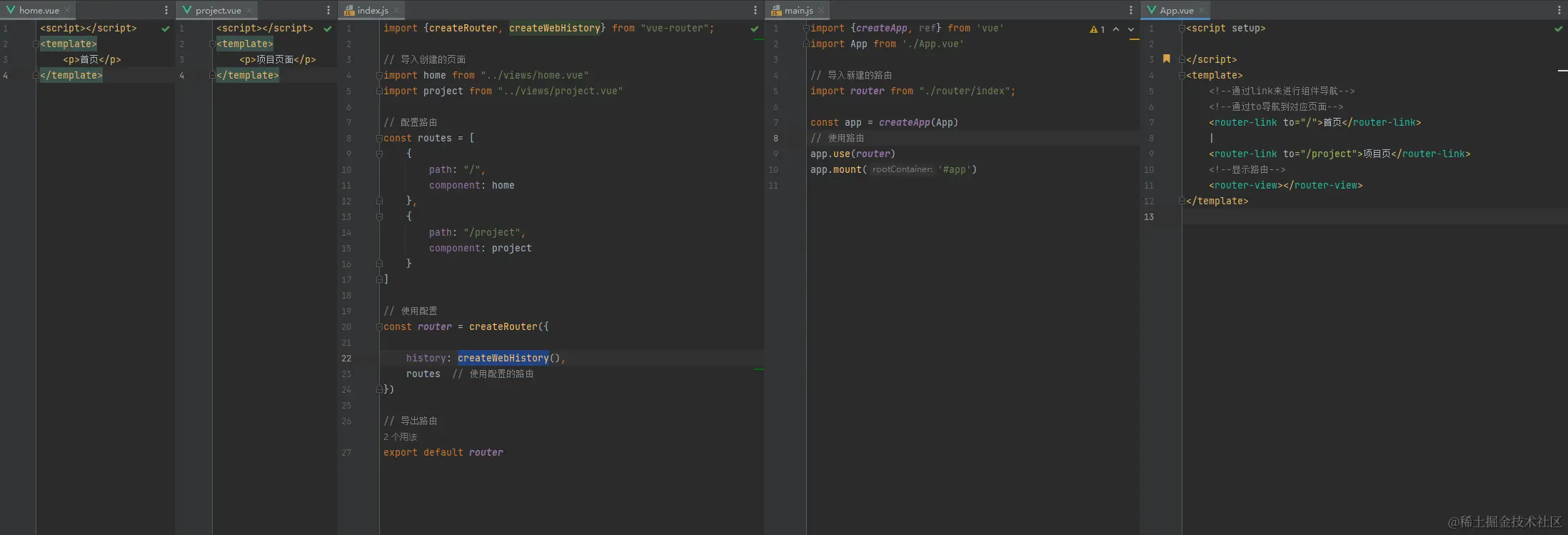Click the JS file icon on main.js tab
This screenshot has width=1568, height=535.
[776, 10]
